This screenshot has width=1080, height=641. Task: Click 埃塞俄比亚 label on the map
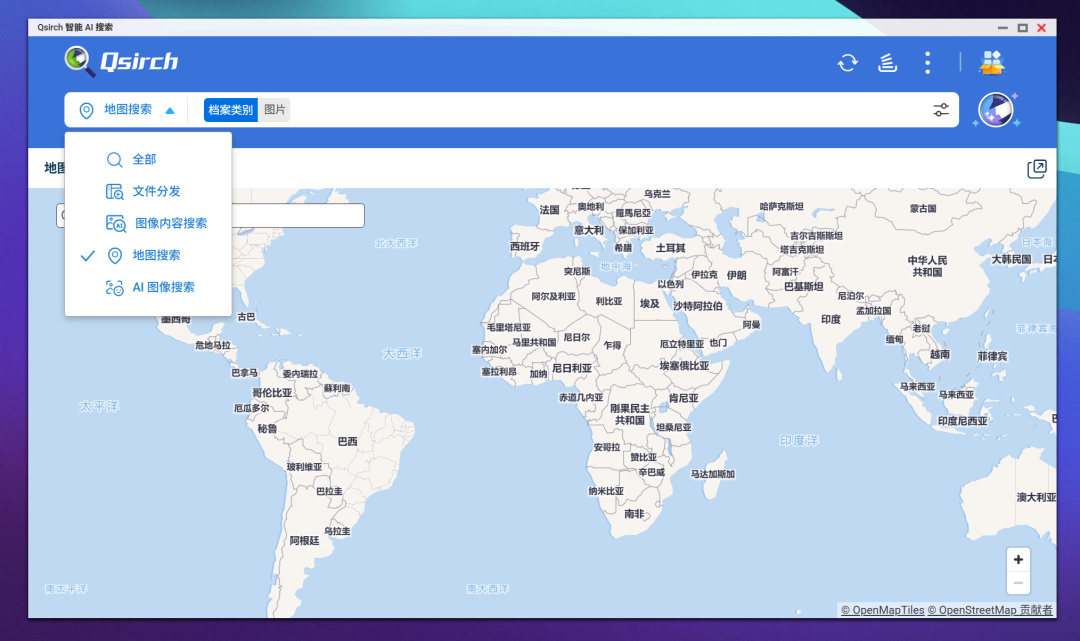pos(684,366)
